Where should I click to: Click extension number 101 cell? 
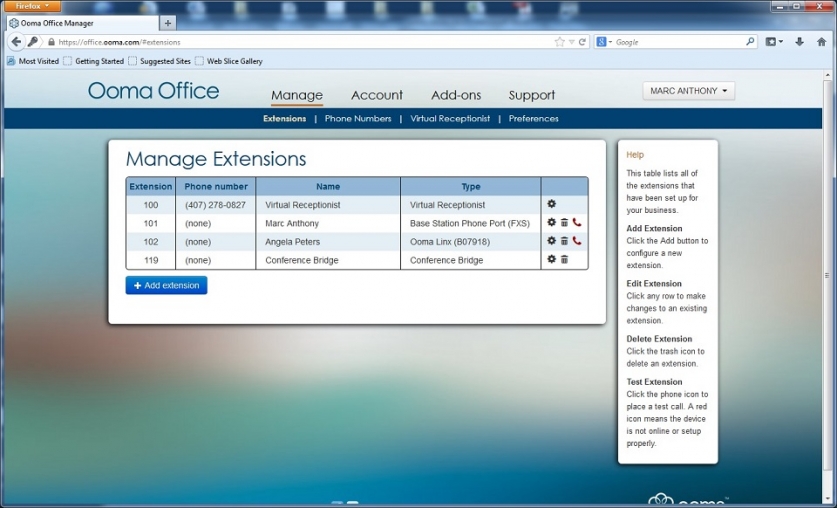(151, 223)
